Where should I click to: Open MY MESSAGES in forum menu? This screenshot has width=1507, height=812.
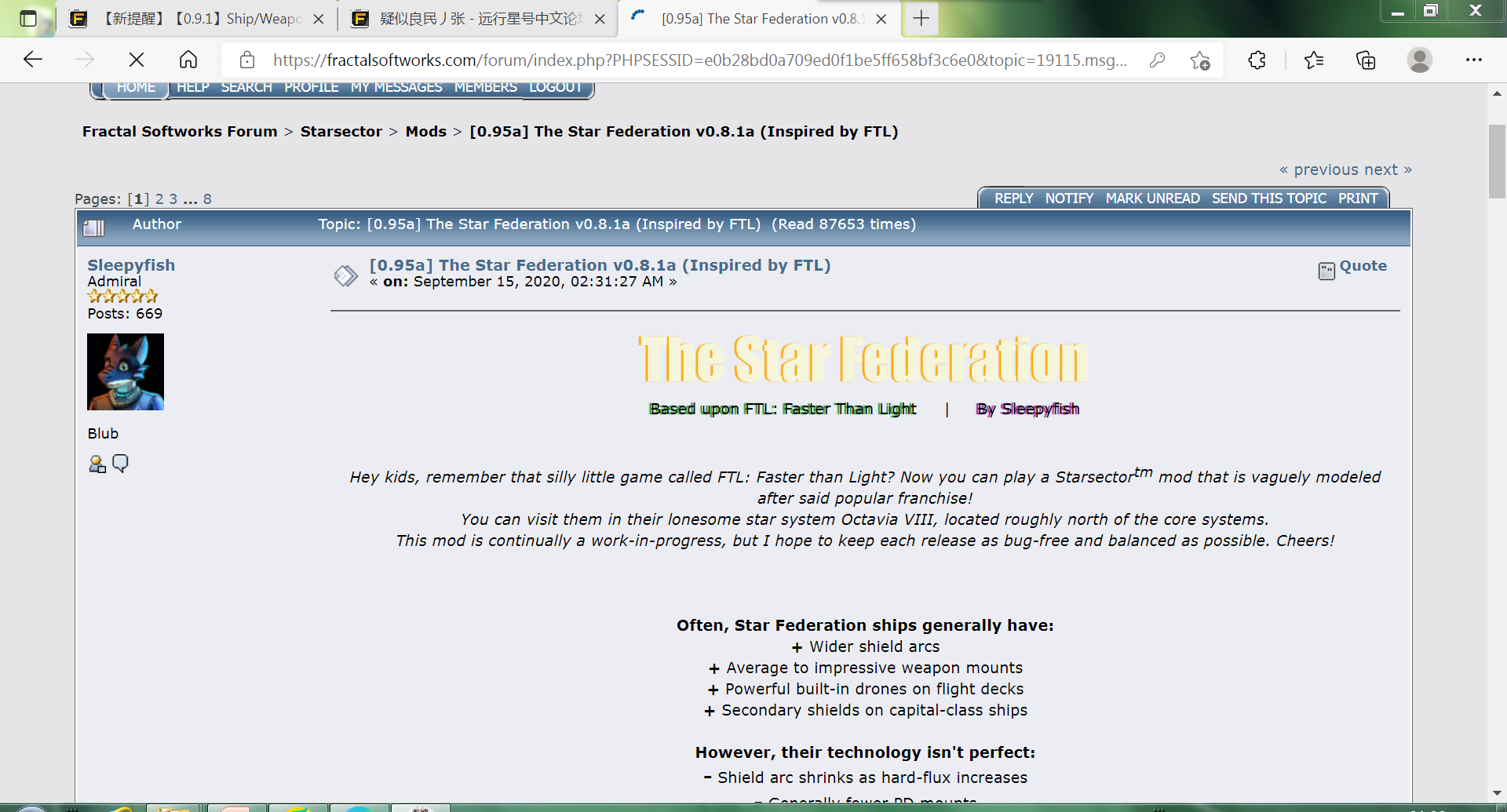(396, 87)
